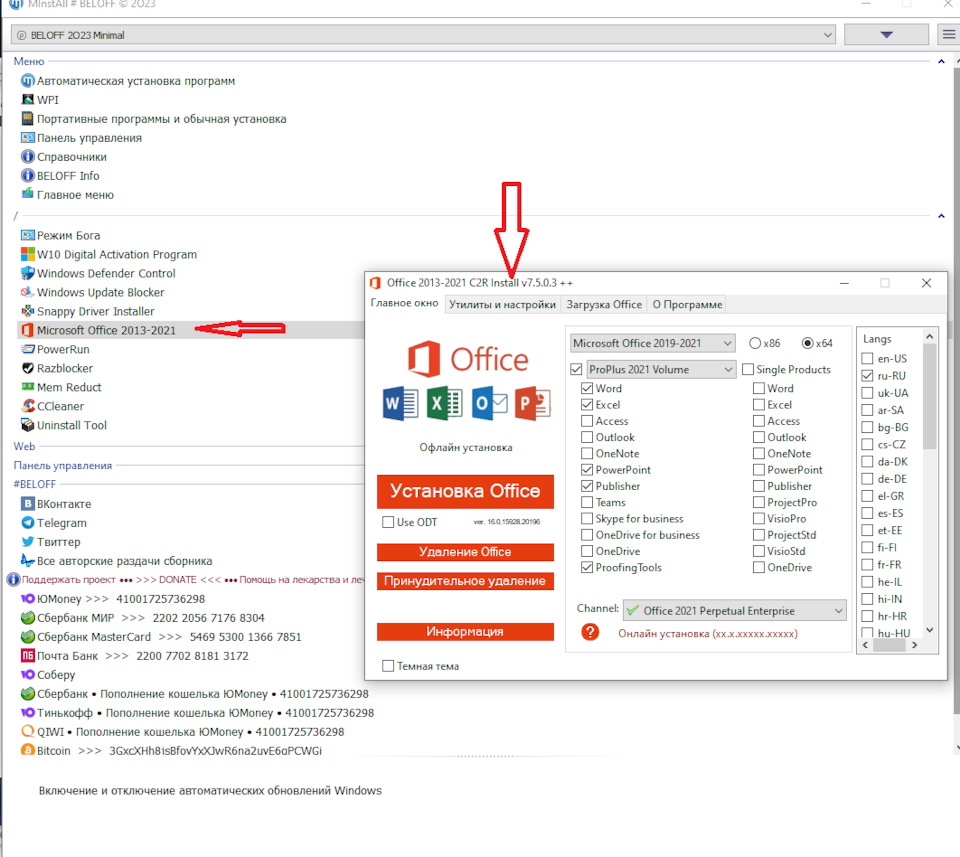Open W10 Digital Activation Program icon

point(28,254)
